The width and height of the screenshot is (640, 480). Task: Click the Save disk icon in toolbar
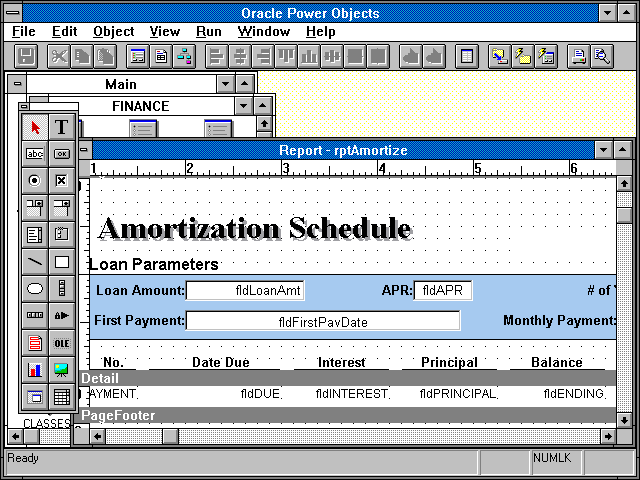pyautogui.click(x=26, y=56)
